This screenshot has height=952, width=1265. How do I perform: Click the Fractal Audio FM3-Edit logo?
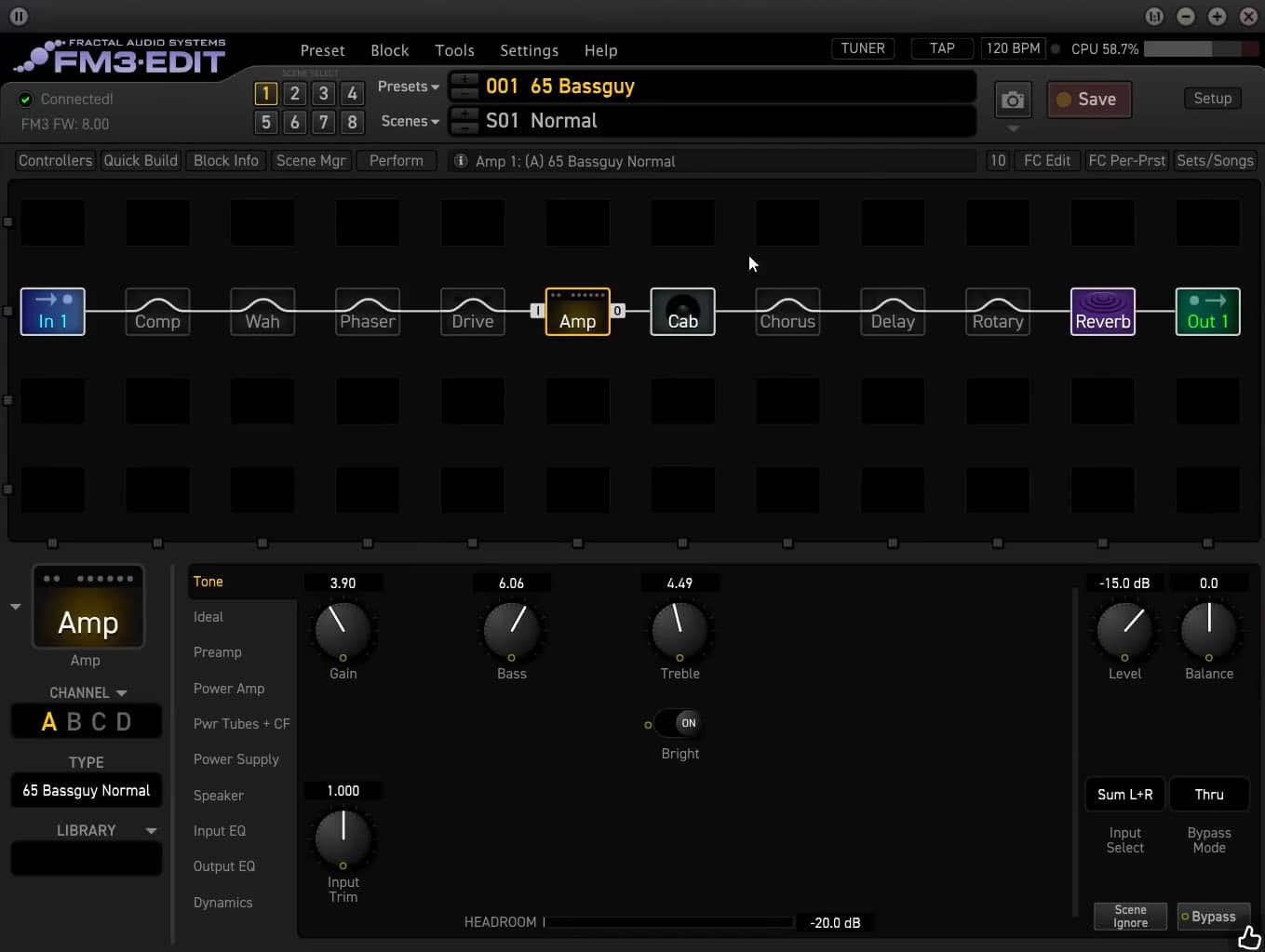120,58
